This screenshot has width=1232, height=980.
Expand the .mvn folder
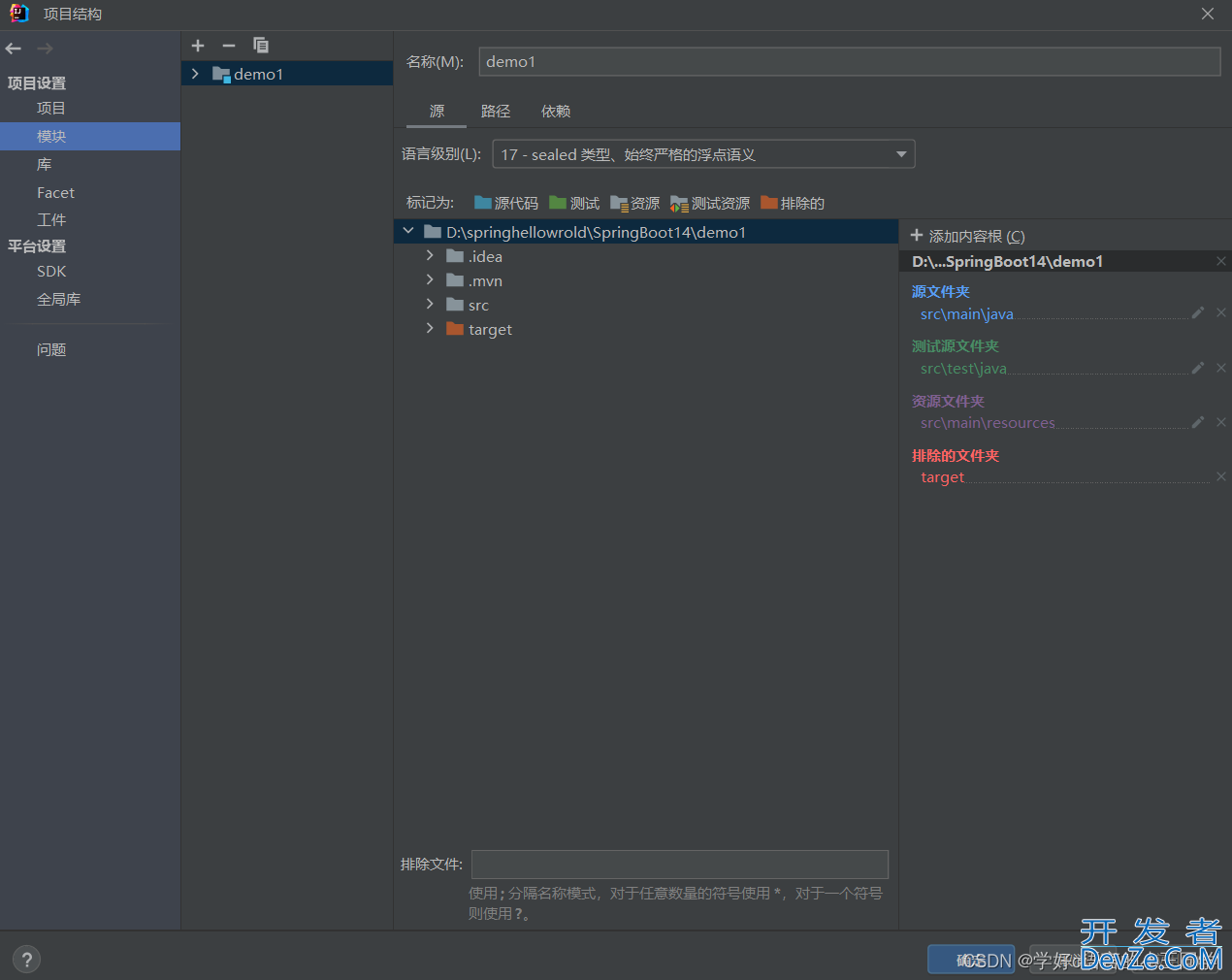pos(430,279)
